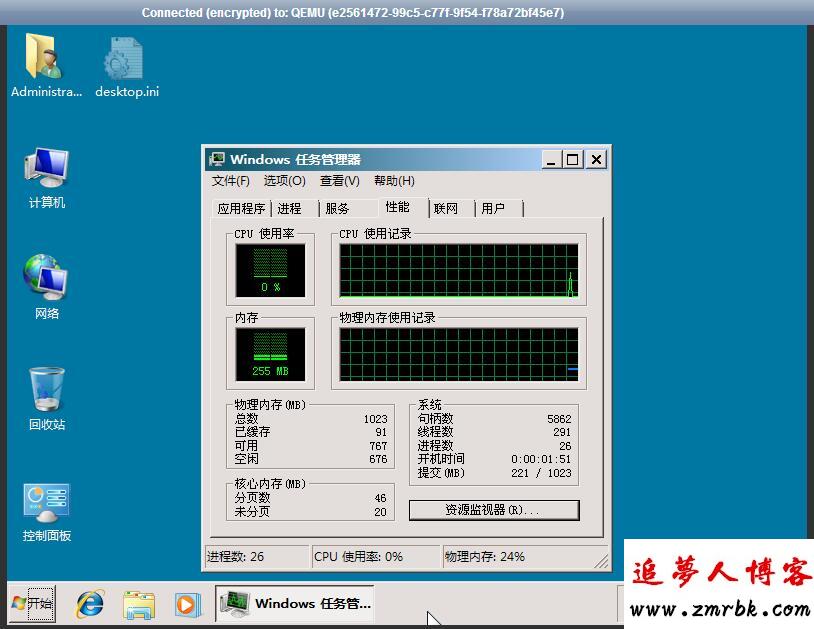The image size is (814, 629).
Task: Click the 总数 value 1023
Action: [375, 419]
